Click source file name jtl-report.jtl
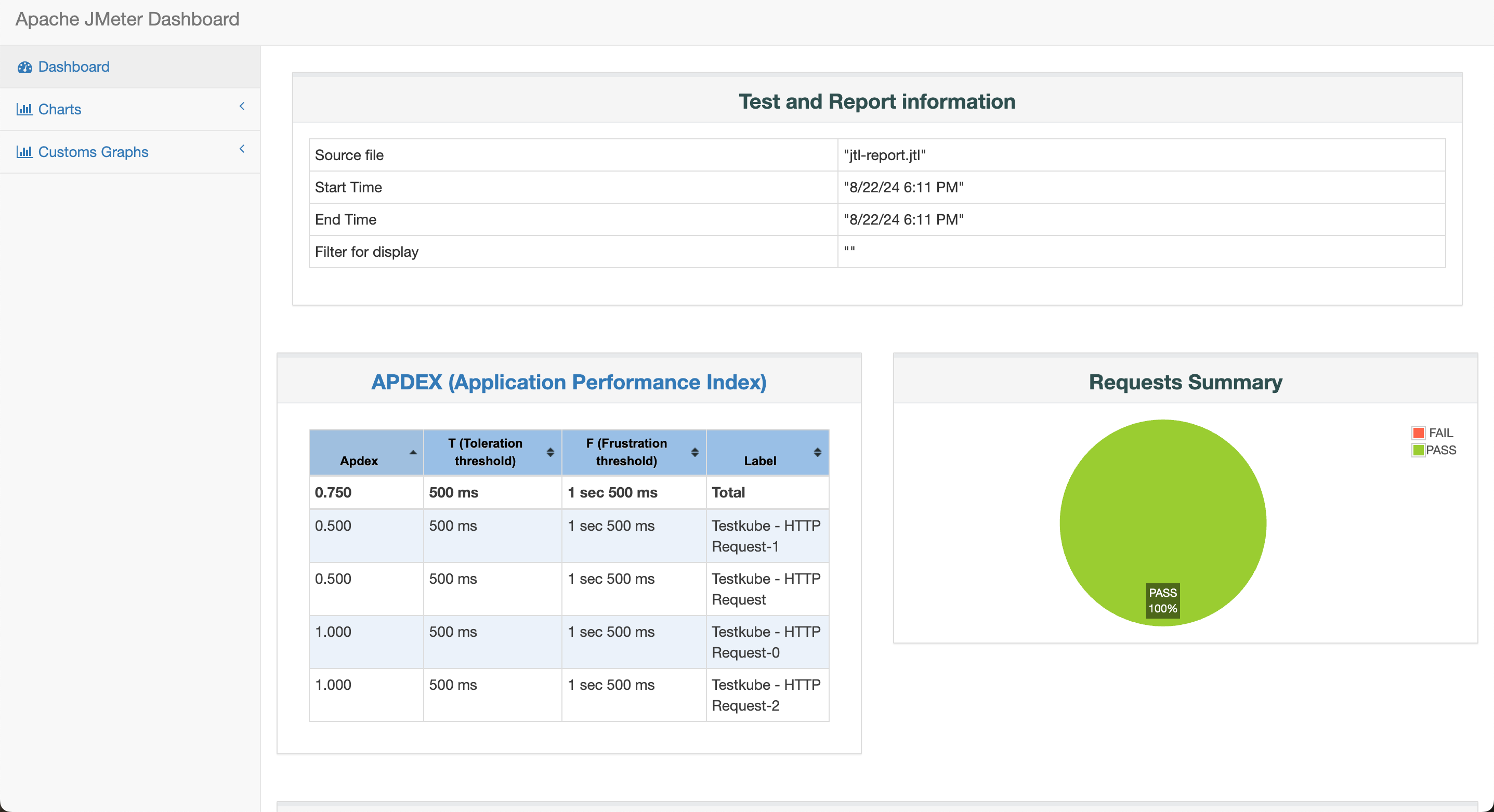Viewport: 1494px width, 812px height. pyautogui.click(x=884, y=155)
